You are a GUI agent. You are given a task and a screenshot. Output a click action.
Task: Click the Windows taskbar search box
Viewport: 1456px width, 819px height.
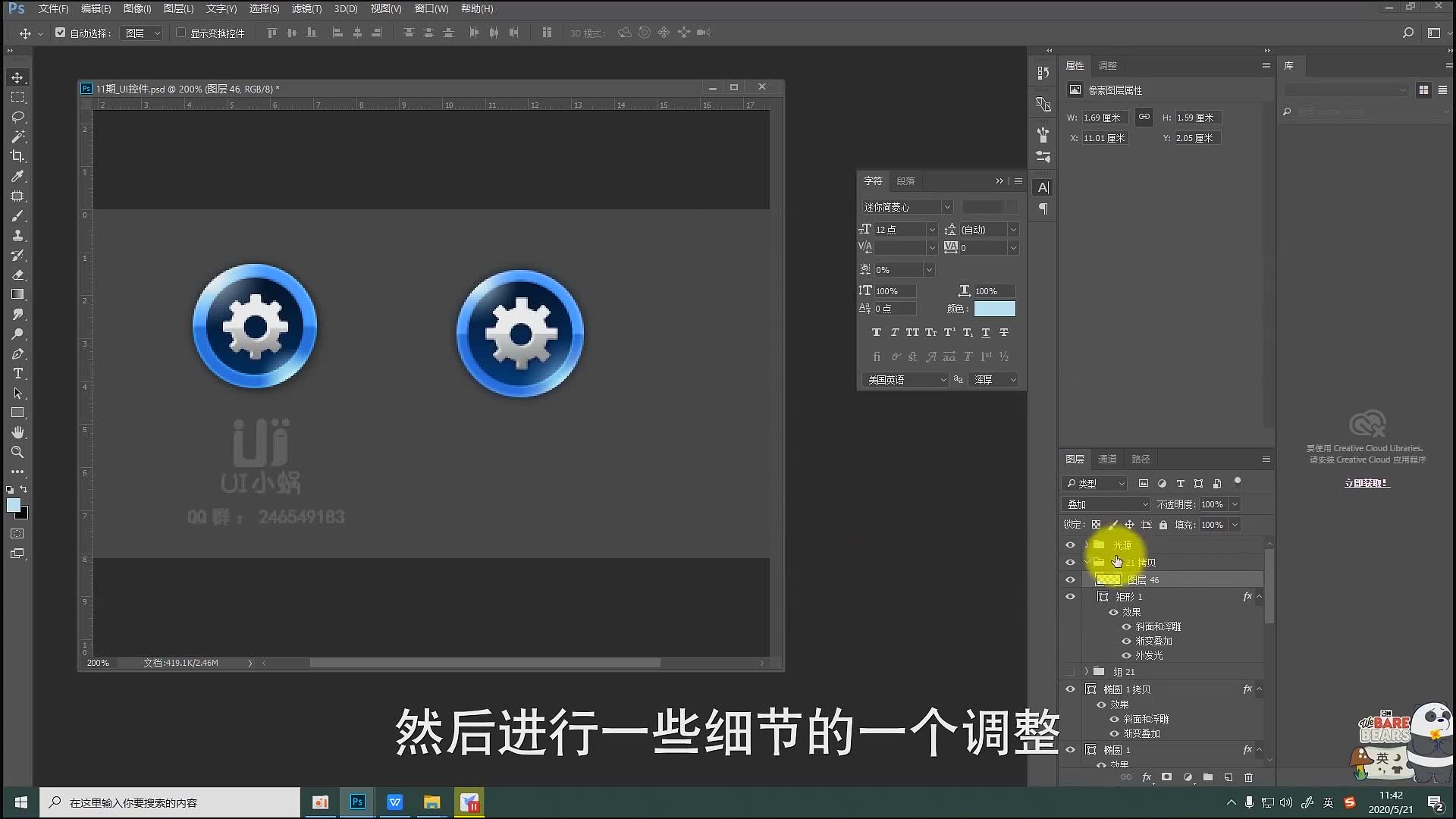170,802
